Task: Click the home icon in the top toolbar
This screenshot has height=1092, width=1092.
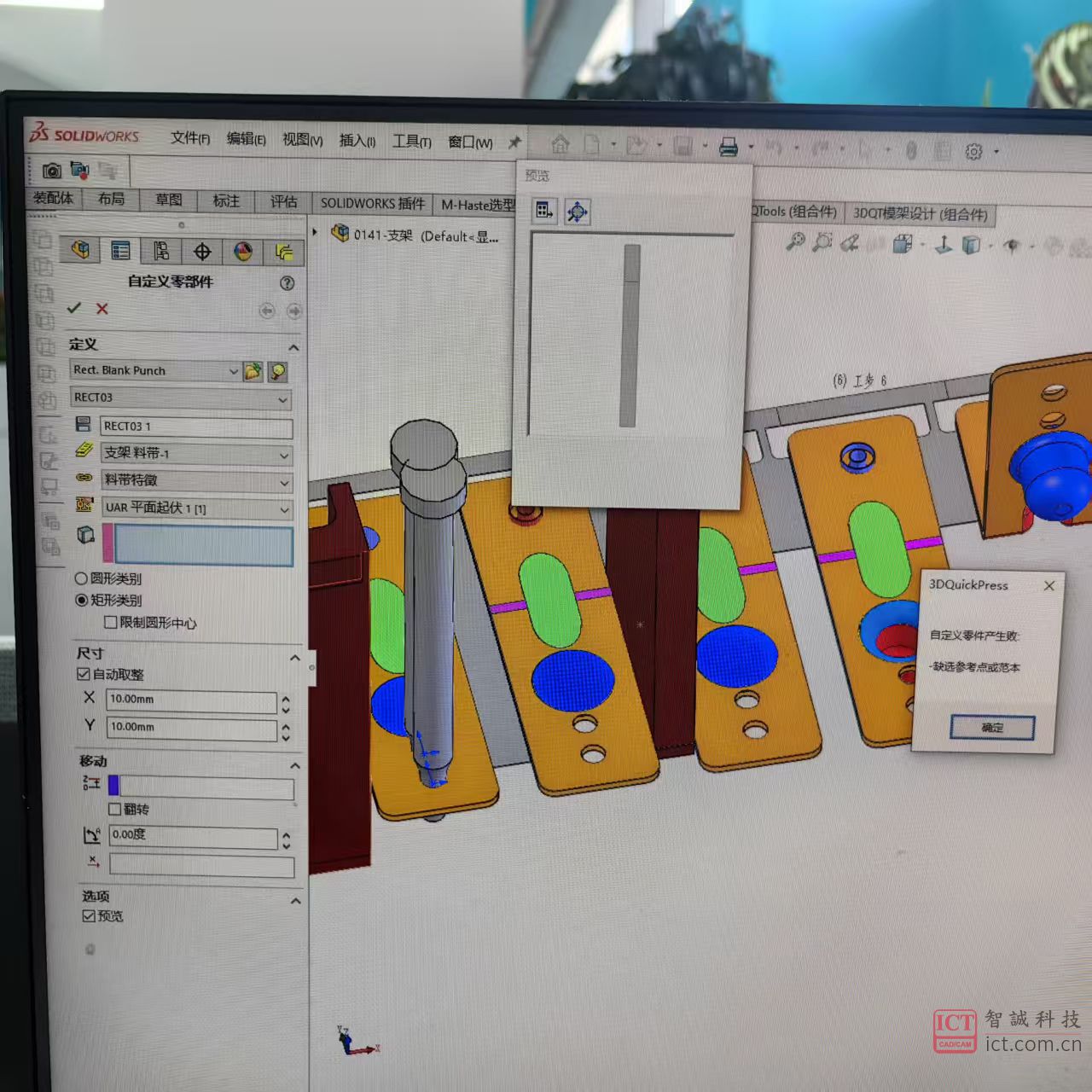Action: (x=560, y=144)
